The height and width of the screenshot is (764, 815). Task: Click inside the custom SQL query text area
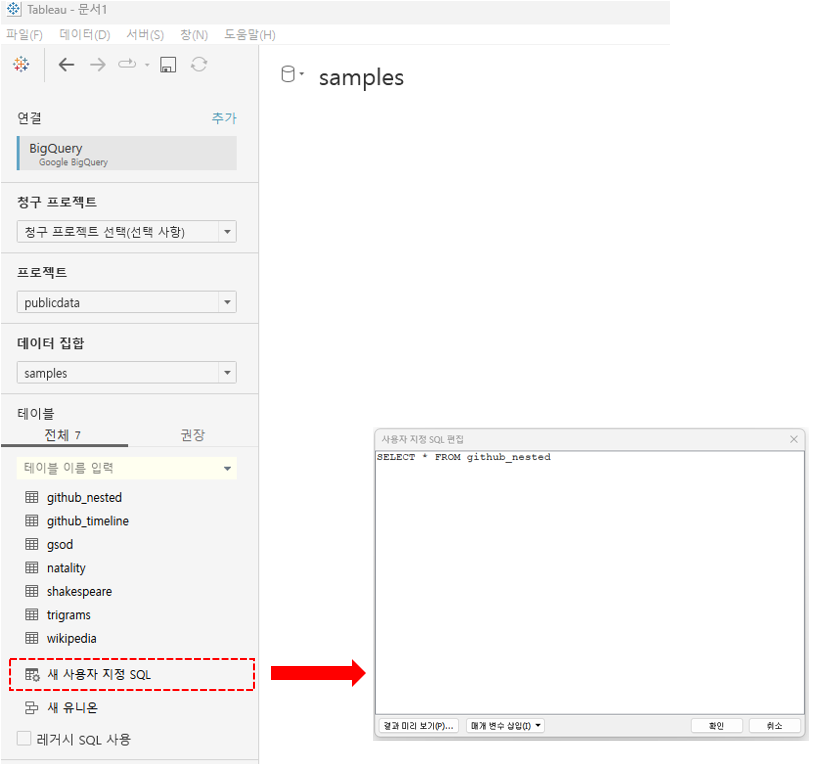[x=589, y=582]
